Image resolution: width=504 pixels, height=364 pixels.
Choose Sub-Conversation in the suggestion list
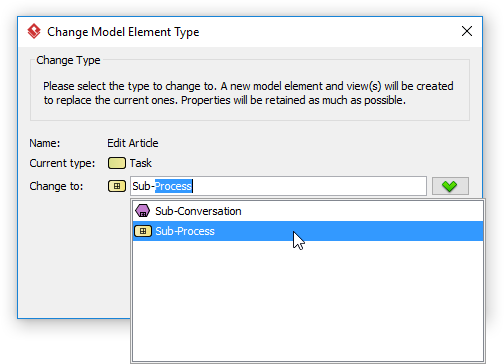[308, 211]
